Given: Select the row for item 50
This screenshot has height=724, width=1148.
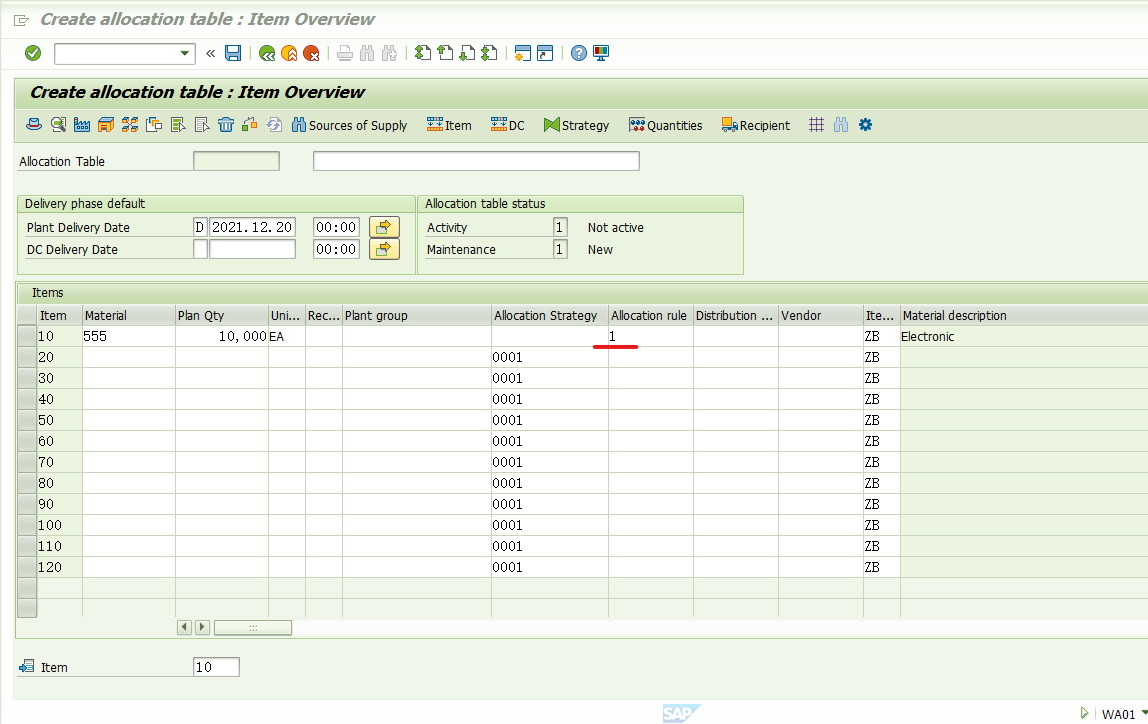Looking at the screenshot, I should pos(27,420).
